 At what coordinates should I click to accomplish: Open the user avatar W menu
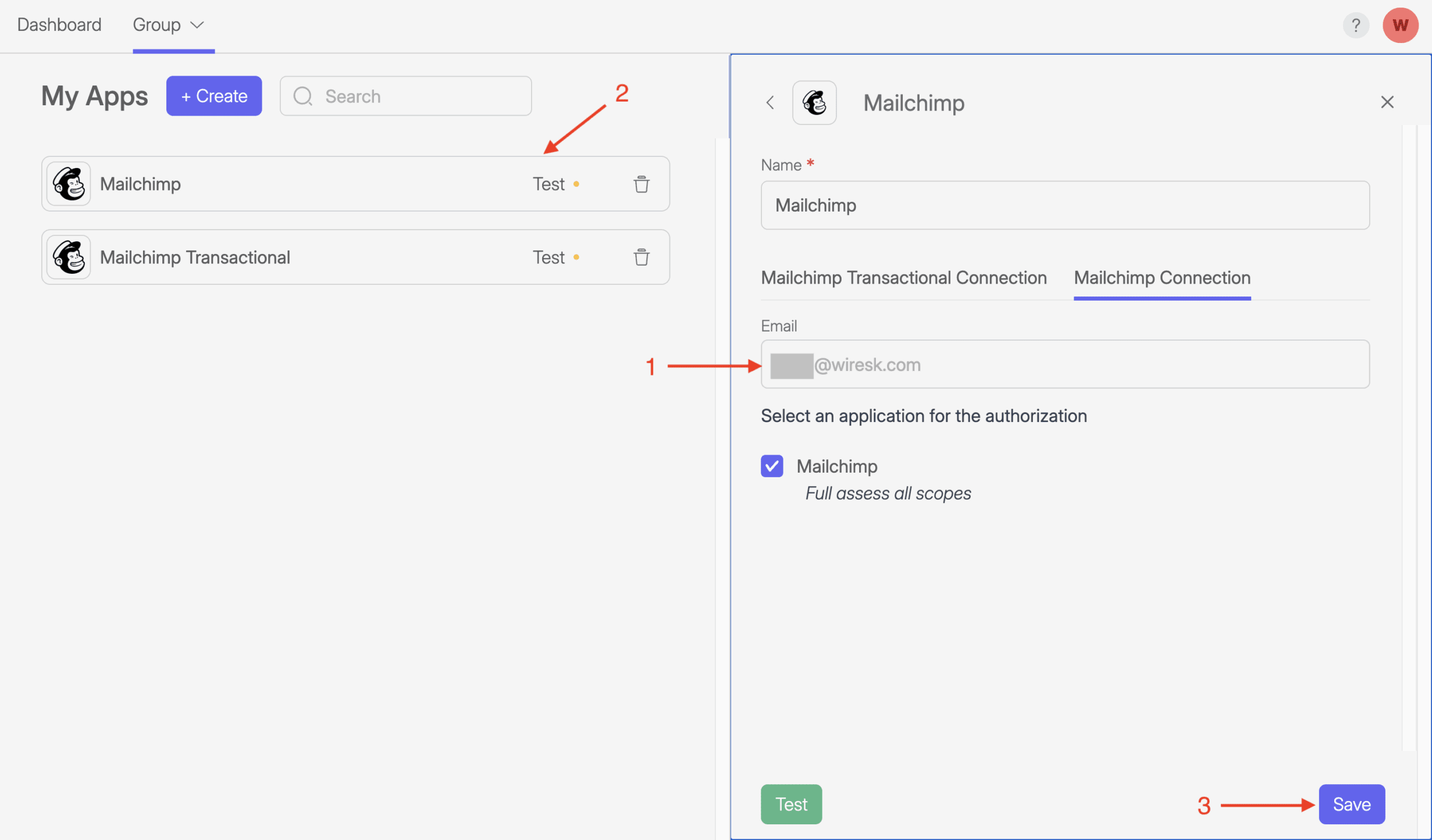click(1400, 25)
